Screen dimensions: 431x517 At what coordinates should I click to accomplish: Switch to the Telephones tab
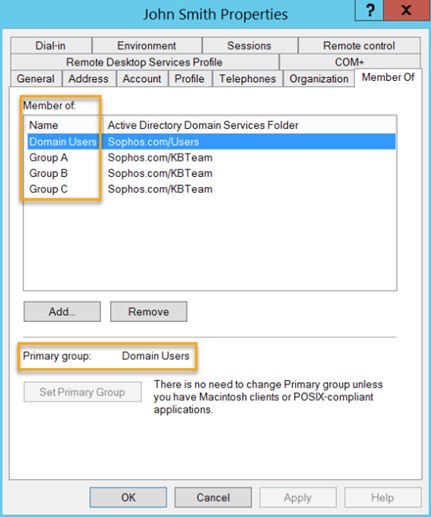click(248, 79)
